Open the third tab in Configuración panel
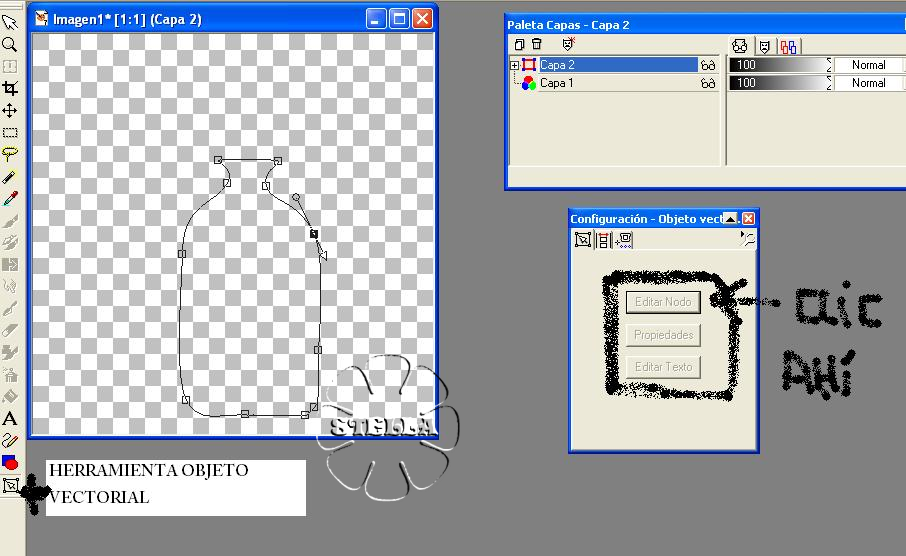The image size is (906, 556). point(624,240)
